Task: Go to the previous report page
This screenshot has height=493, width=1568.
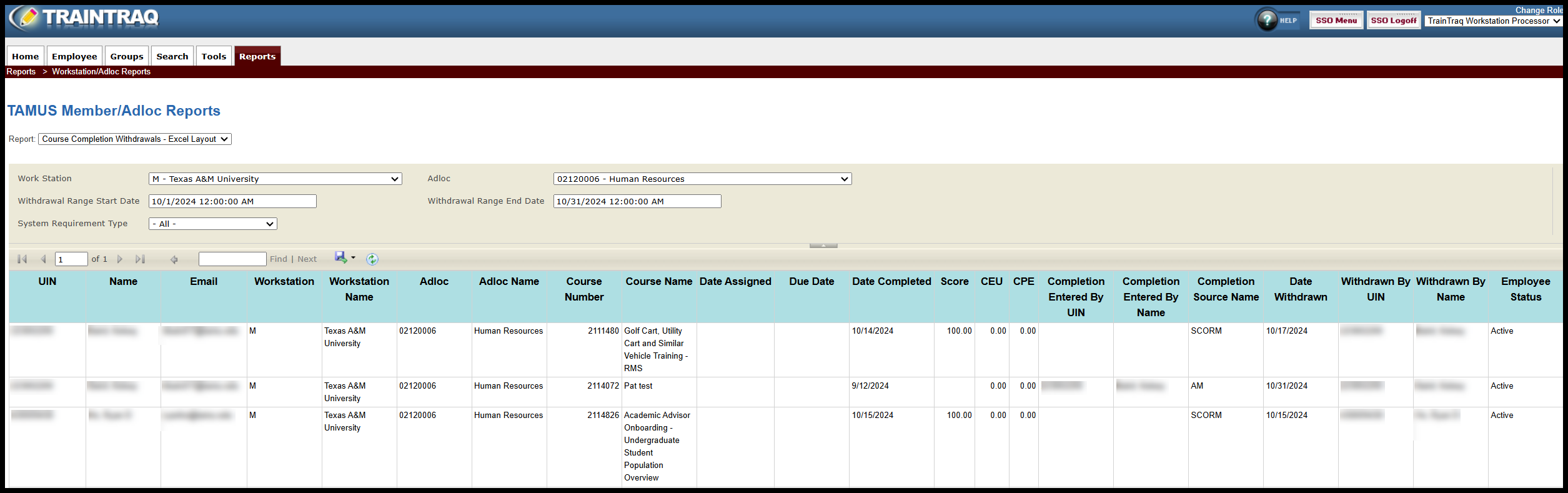Action: pos(43,259)
